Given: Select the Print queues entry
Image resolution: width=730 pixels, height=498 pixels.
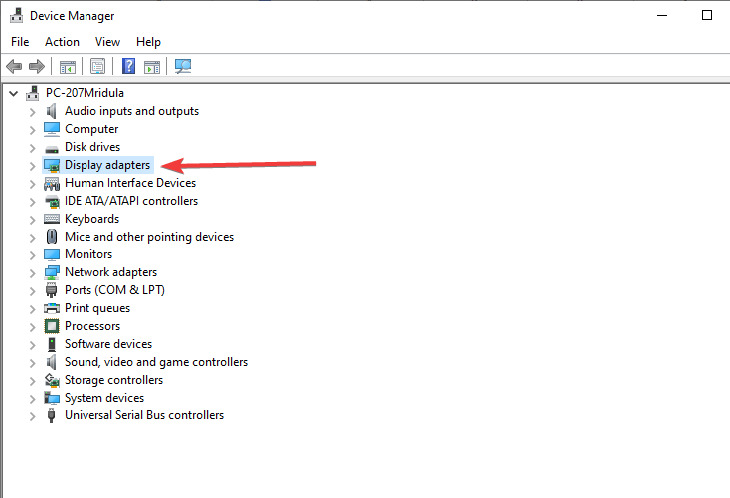Looking at the screenshot, I should pyautogui.click(x=97, y=308).
